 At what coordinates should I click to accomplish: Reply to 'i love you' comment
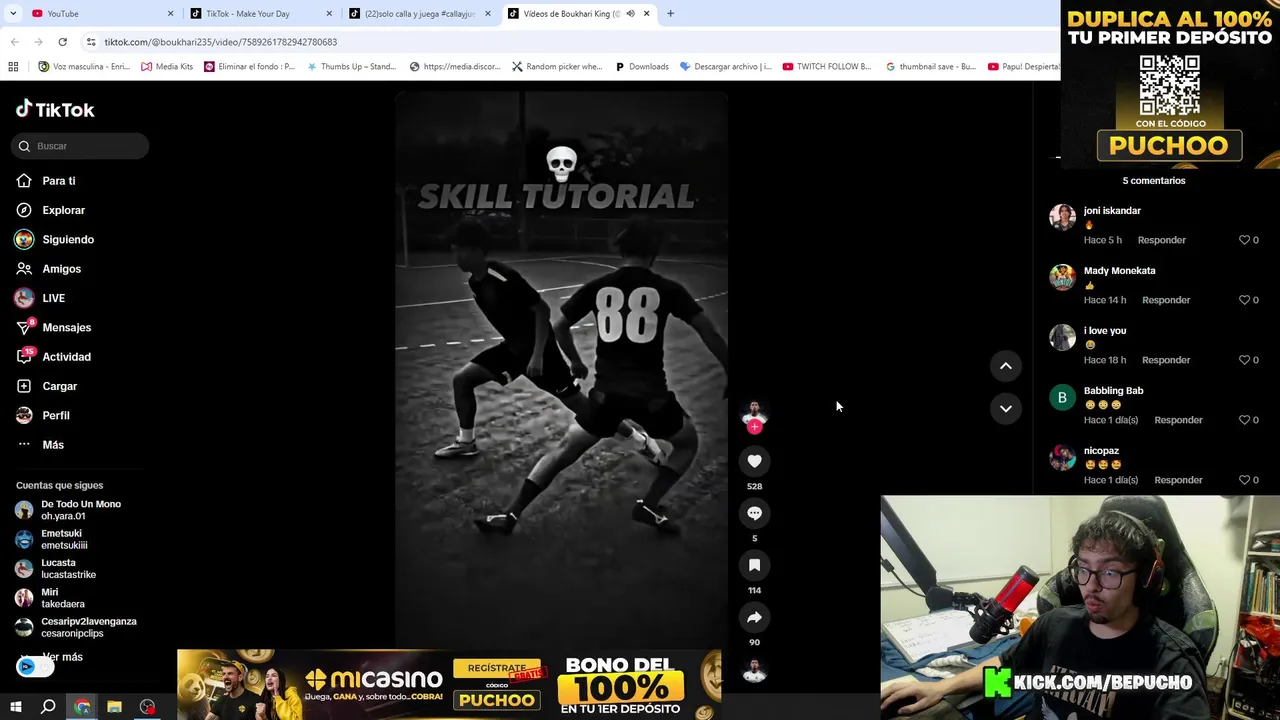click(x=1166, y=360)
